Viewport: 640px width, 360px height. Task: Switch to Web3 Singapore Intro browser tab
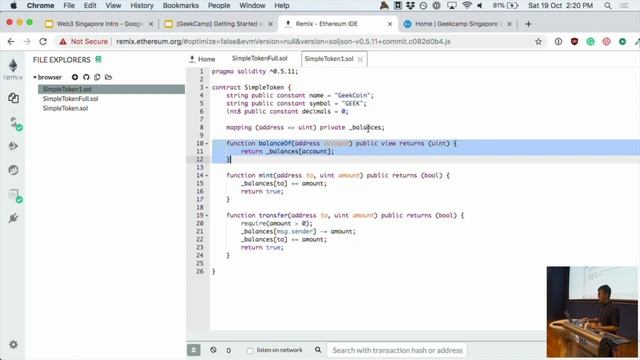click(99, 24)
